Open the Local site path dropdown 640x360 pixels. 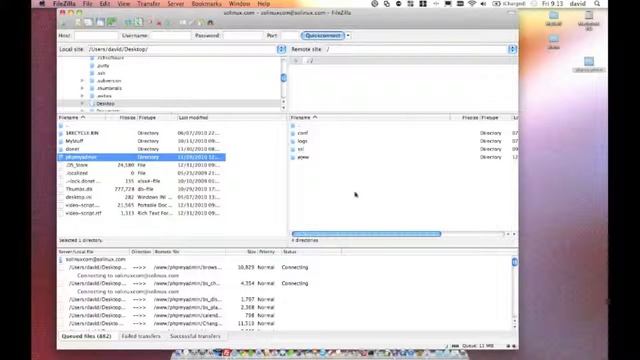tap(281, 49)
